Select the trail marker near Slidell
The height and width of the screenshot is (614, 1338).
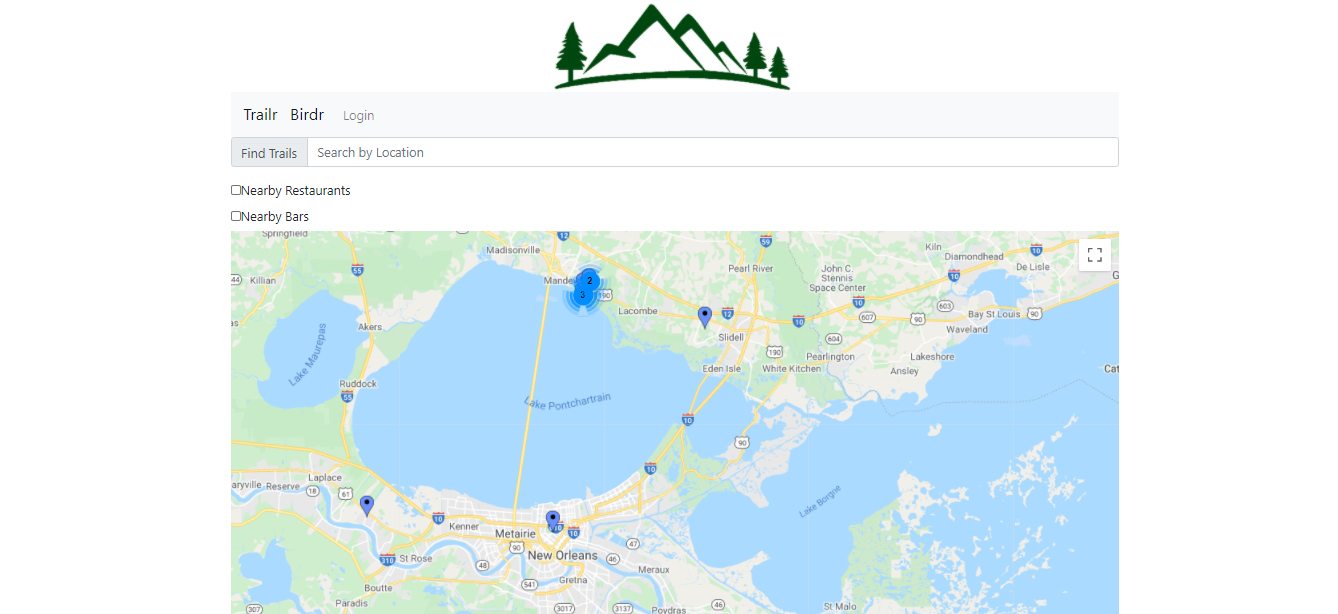705,317
